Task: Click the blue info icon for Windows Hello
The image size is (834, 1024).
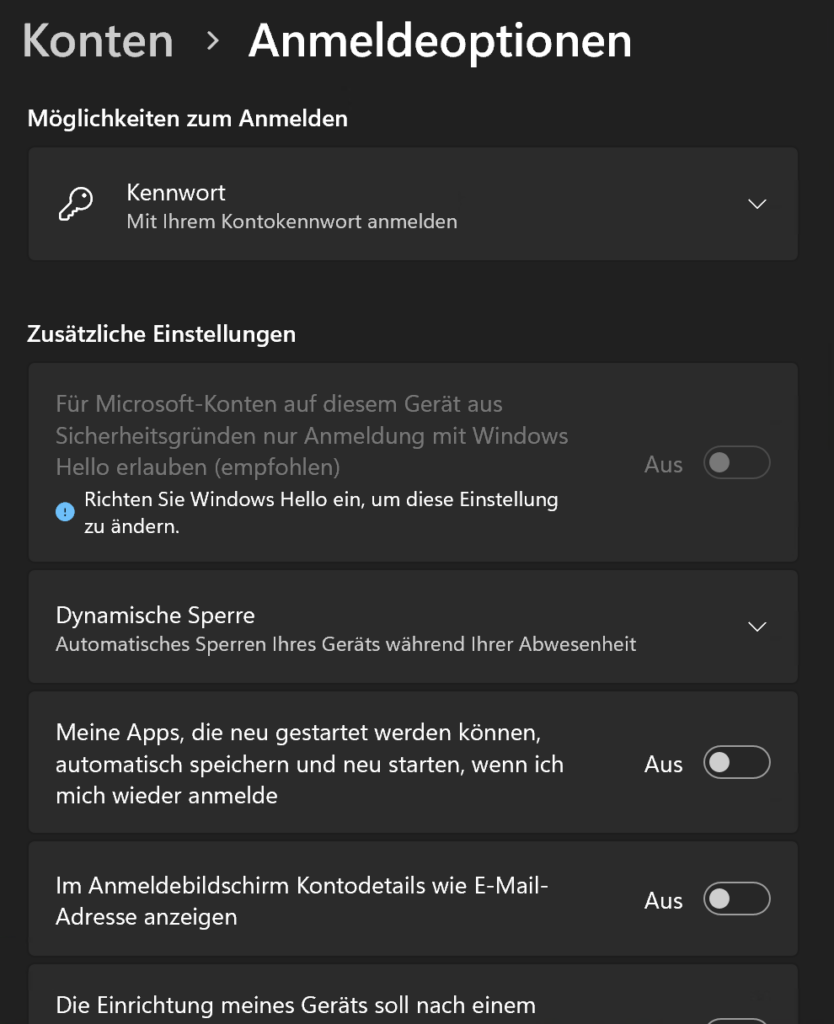Action: tap(65, 512)
